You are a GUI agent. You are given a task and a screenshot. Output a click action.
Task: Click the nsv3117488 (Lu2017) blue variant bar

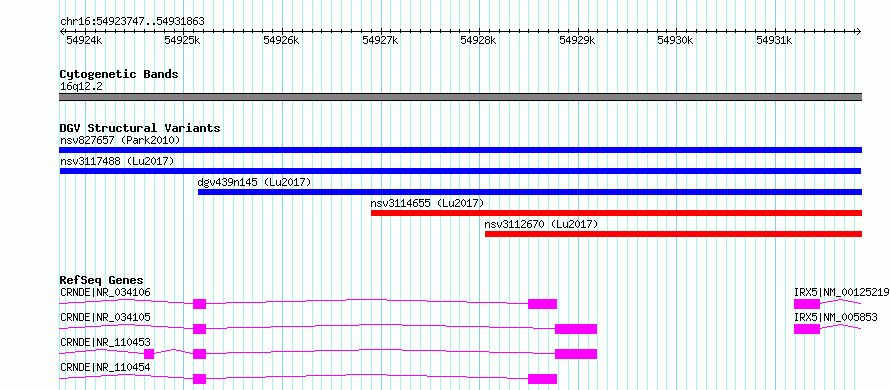click(x=460, y=171)
